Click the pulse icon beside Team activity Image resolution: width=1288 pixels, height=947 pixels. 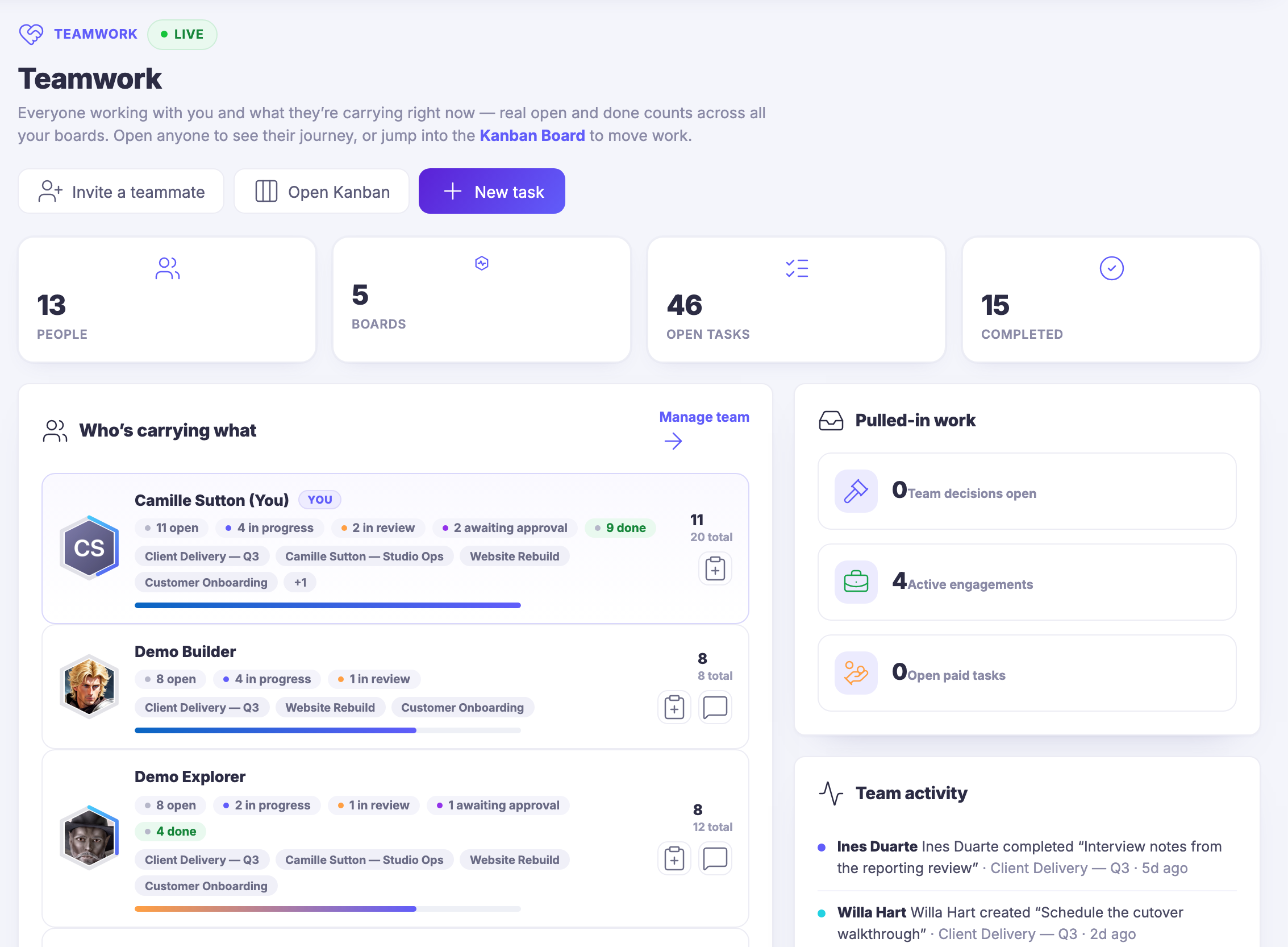(x=831, y=794)
